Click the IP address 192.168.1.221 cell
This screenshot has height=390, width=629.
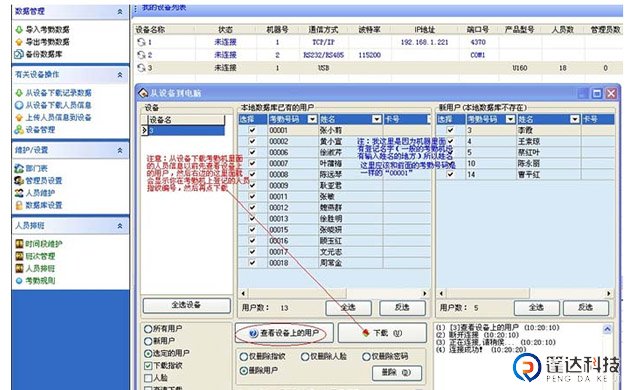pos(424,42)
